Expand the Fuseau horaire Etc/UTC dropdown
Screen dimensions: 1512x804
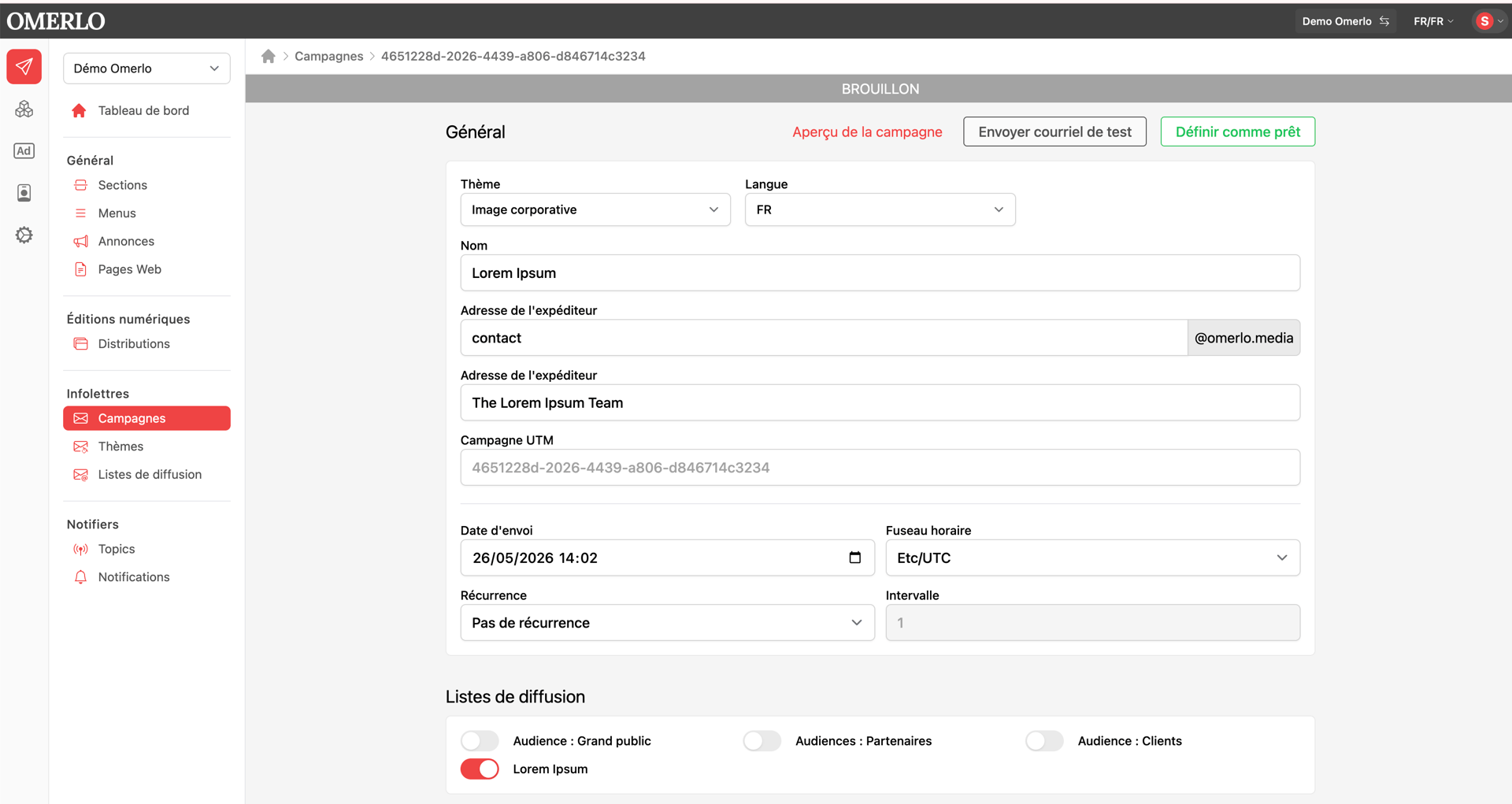tap(1093, 558)
